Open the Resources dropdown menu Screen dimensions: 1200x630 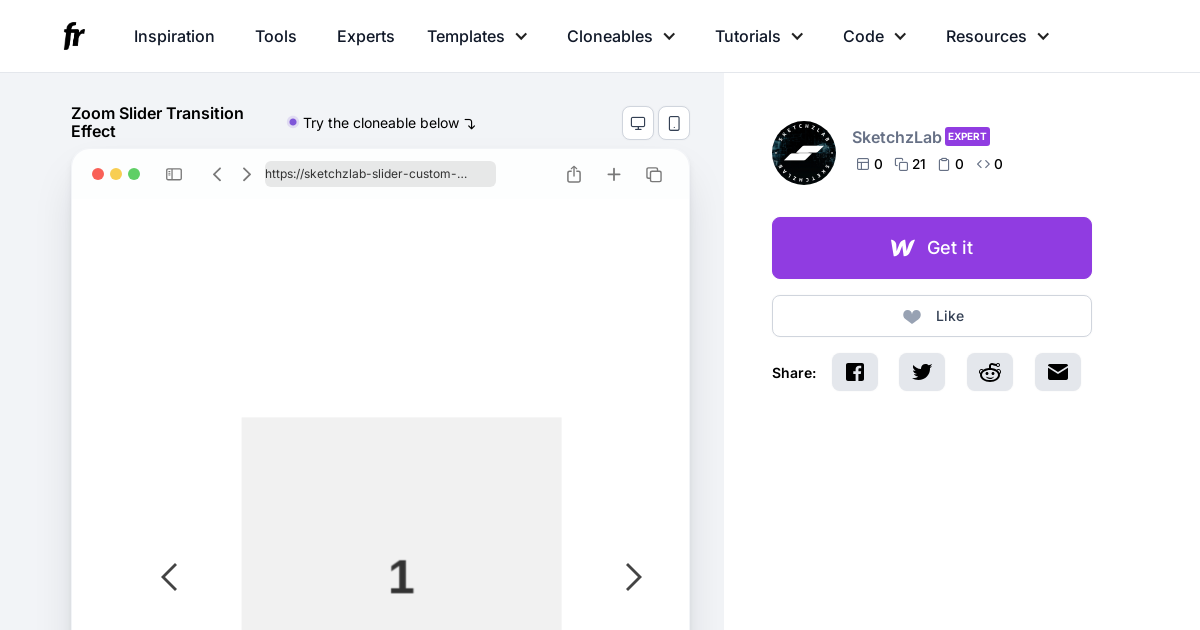point(997,36)
